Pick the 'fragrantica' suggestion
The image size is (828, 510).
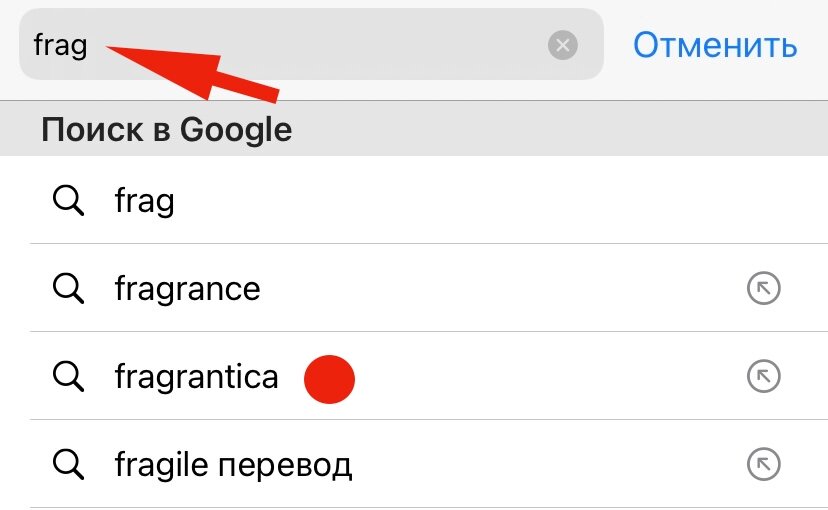(196, 377)
